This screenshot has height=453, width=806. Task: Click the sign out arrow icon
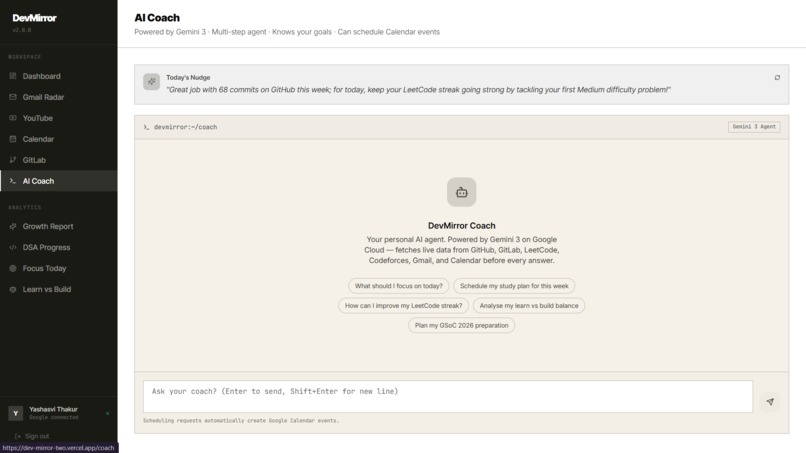(x=18, y=436)
